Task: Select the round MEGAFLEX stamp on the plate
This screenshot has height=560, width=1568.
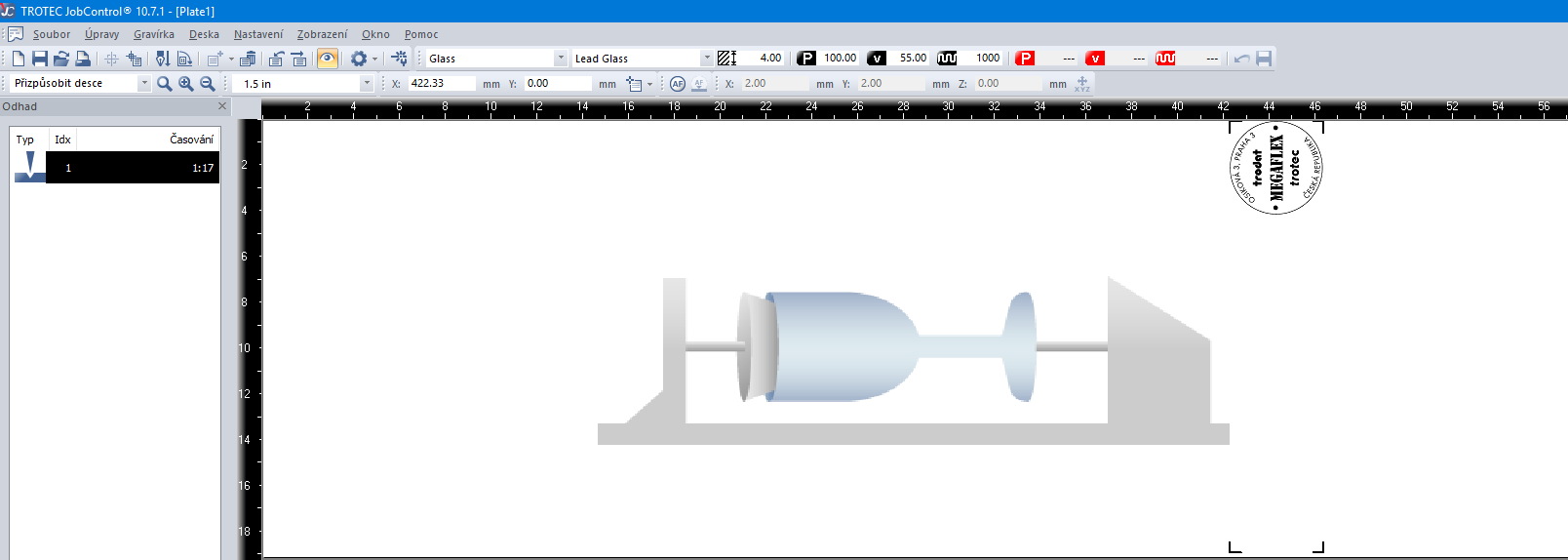Action: point(1275,168)
